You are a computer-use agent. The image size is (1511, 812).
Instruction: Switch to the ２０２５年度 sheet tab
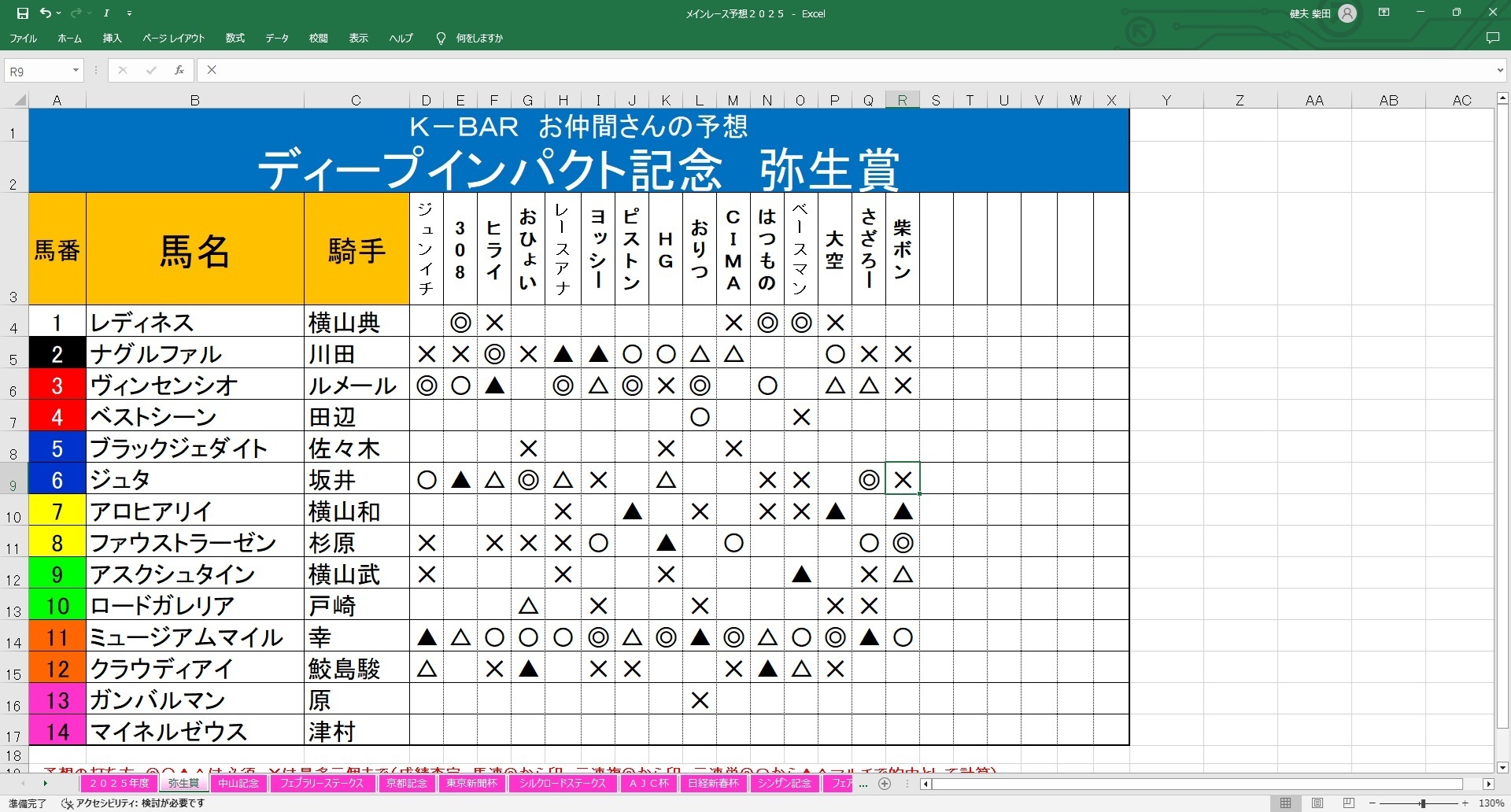click(x=119, y=784)
